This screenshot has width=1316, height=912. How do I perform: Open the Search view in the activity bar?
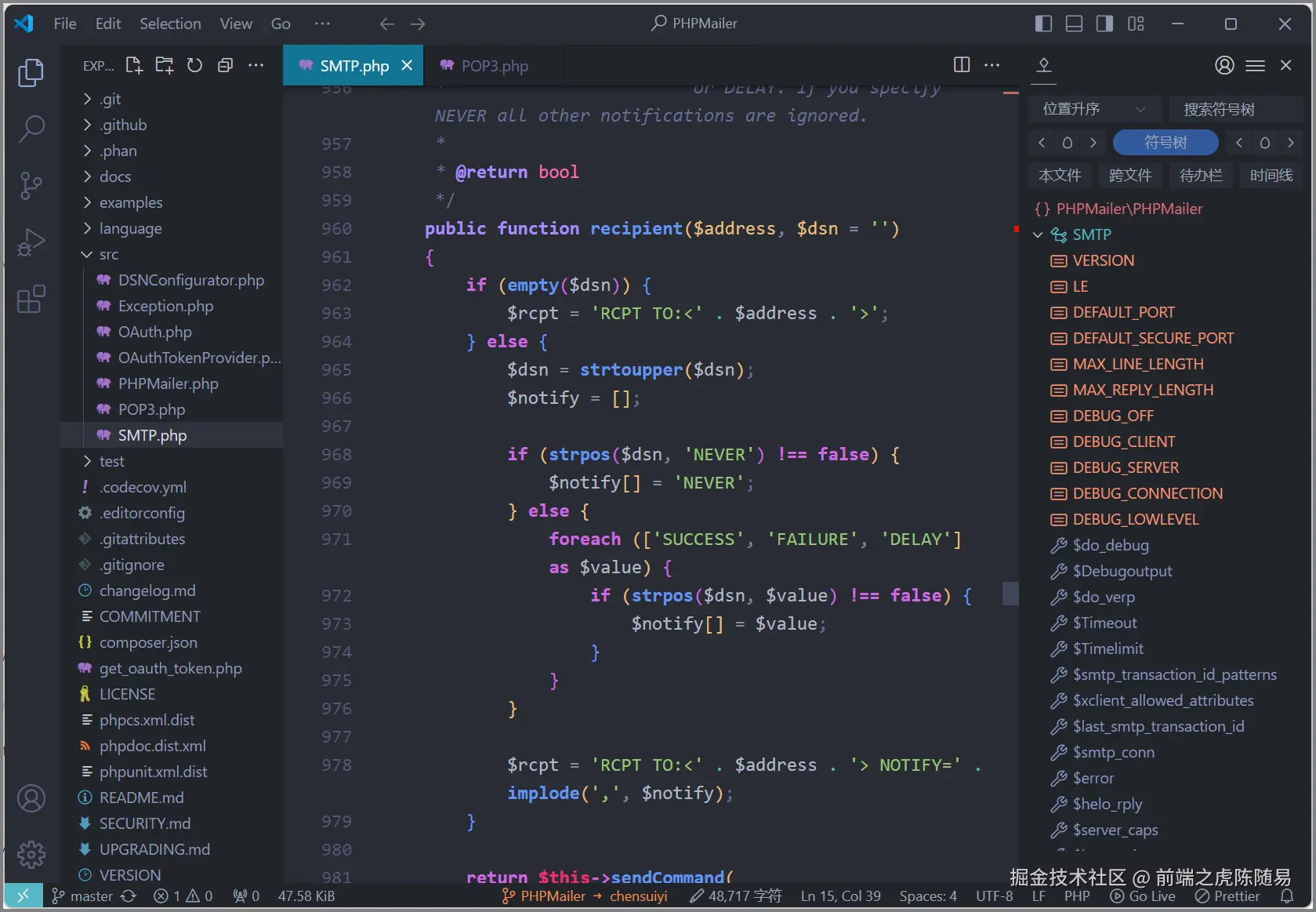pos(31,128)
